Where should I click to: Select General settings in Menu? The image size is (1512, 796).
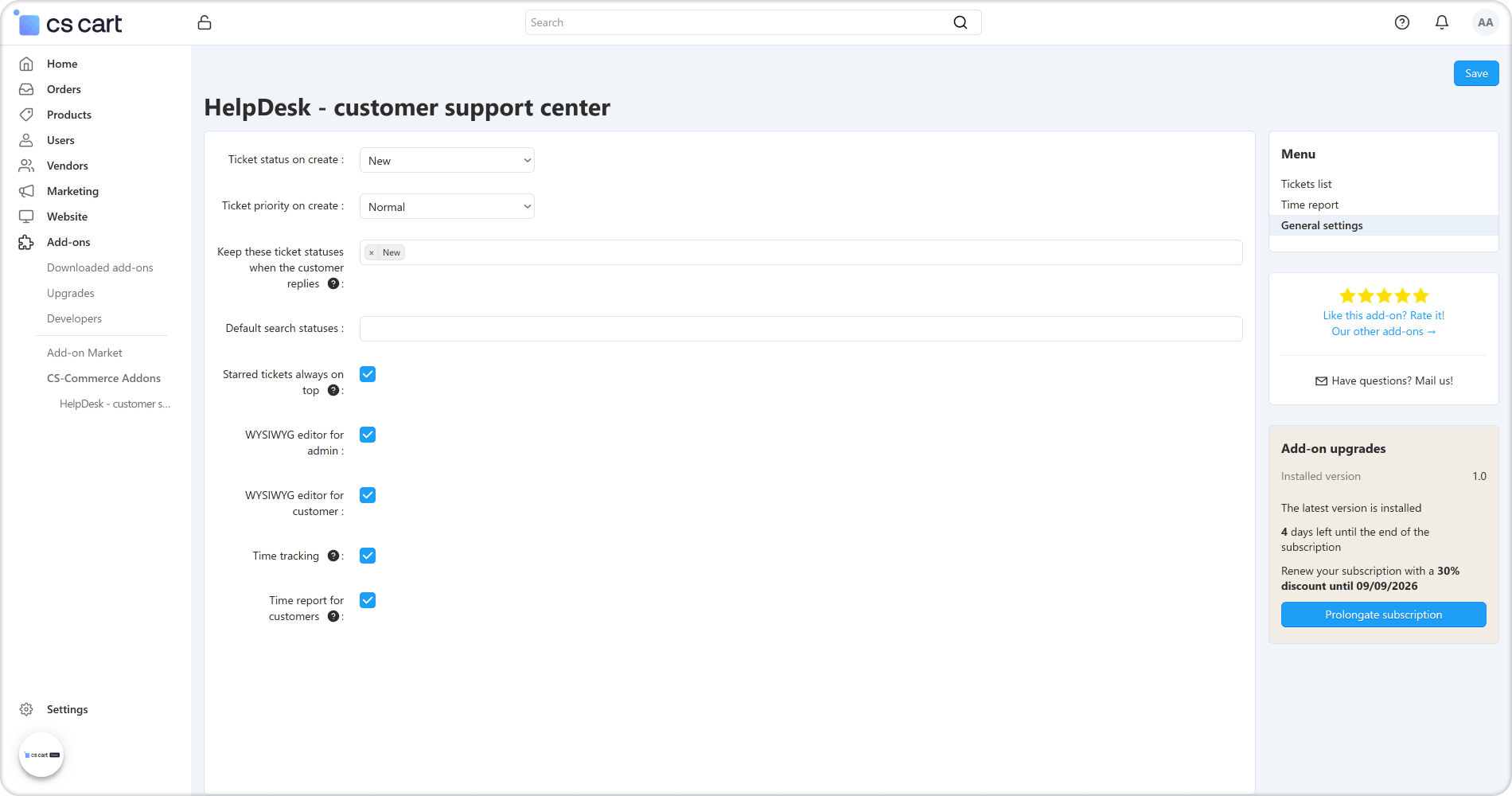pyautogui.click(x=1384, y=225)
